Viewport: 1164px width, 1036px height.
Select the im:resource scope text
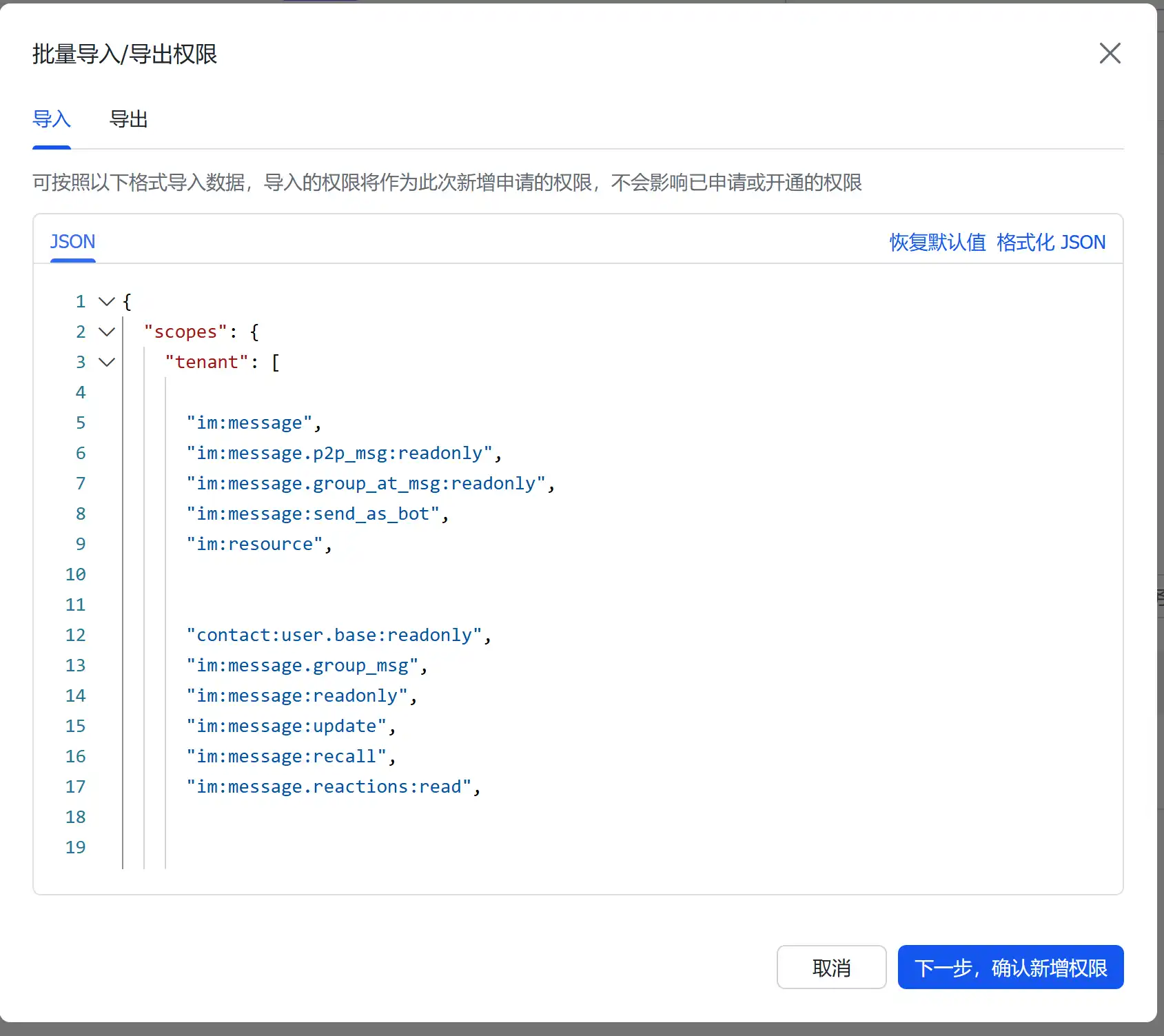[x=254, y=543]
